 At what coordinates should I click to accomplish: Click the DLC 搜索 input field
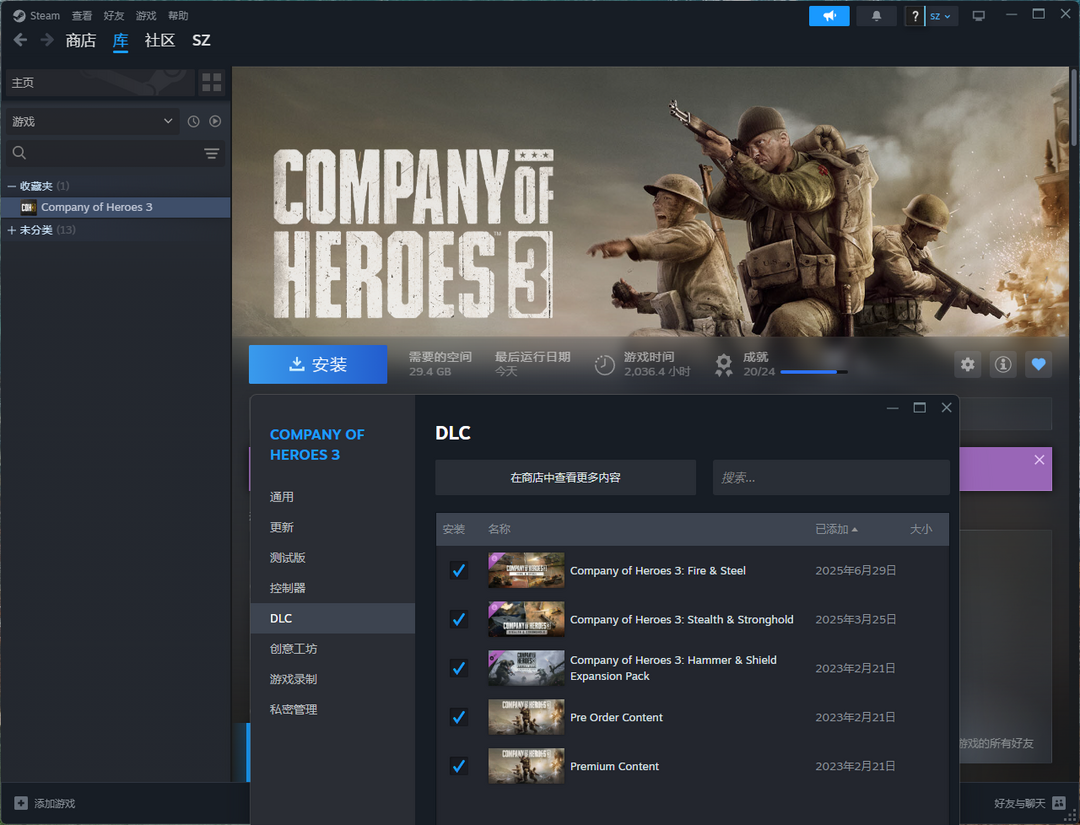tap(831, 477)
